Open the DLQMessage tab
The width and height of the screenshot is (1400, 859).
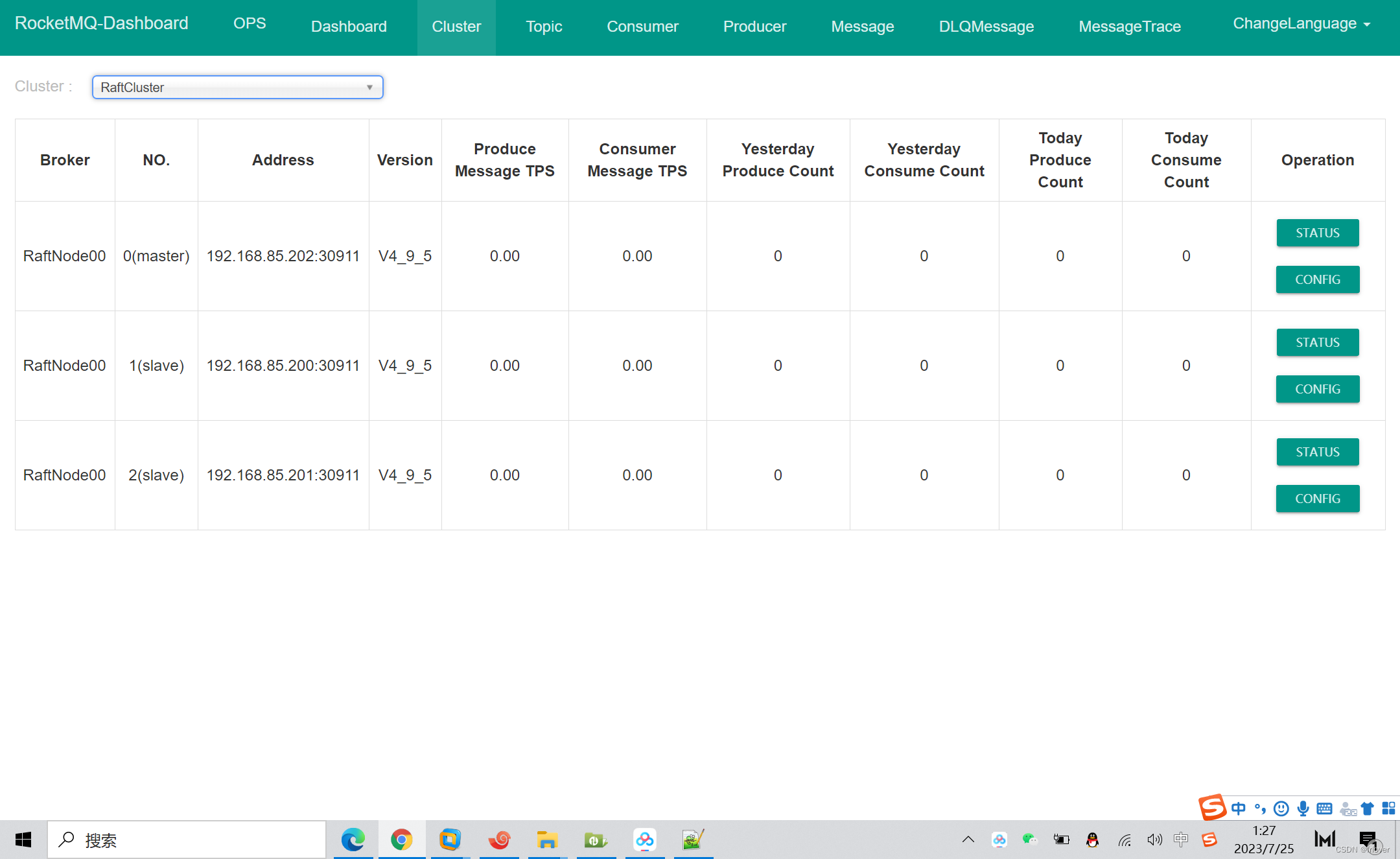click(x=986, y=27)
